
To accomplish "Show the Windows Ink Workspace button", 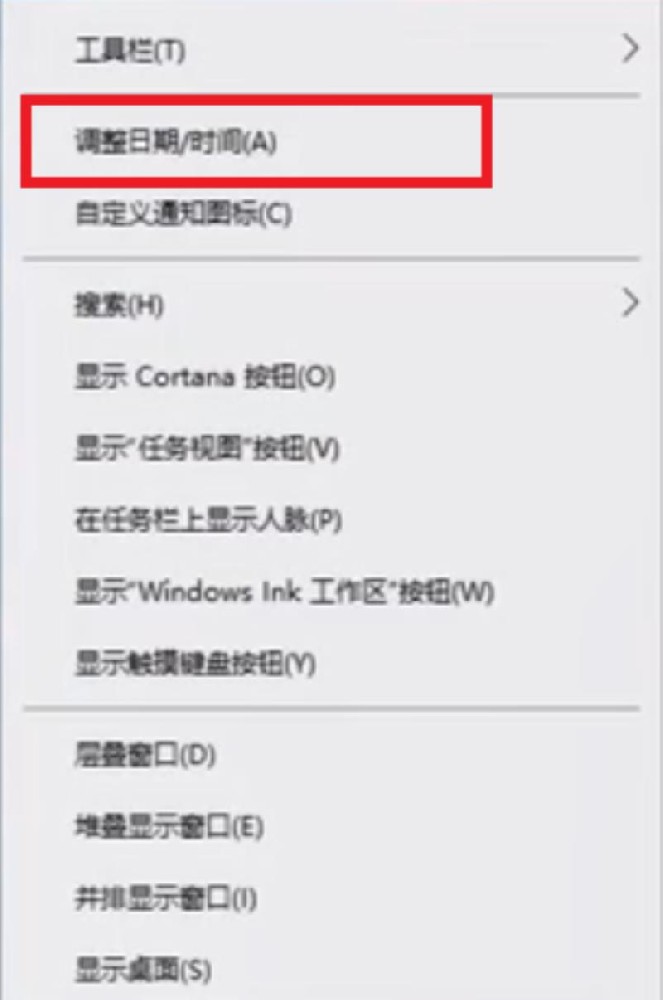I will click(x=332, y=592).
